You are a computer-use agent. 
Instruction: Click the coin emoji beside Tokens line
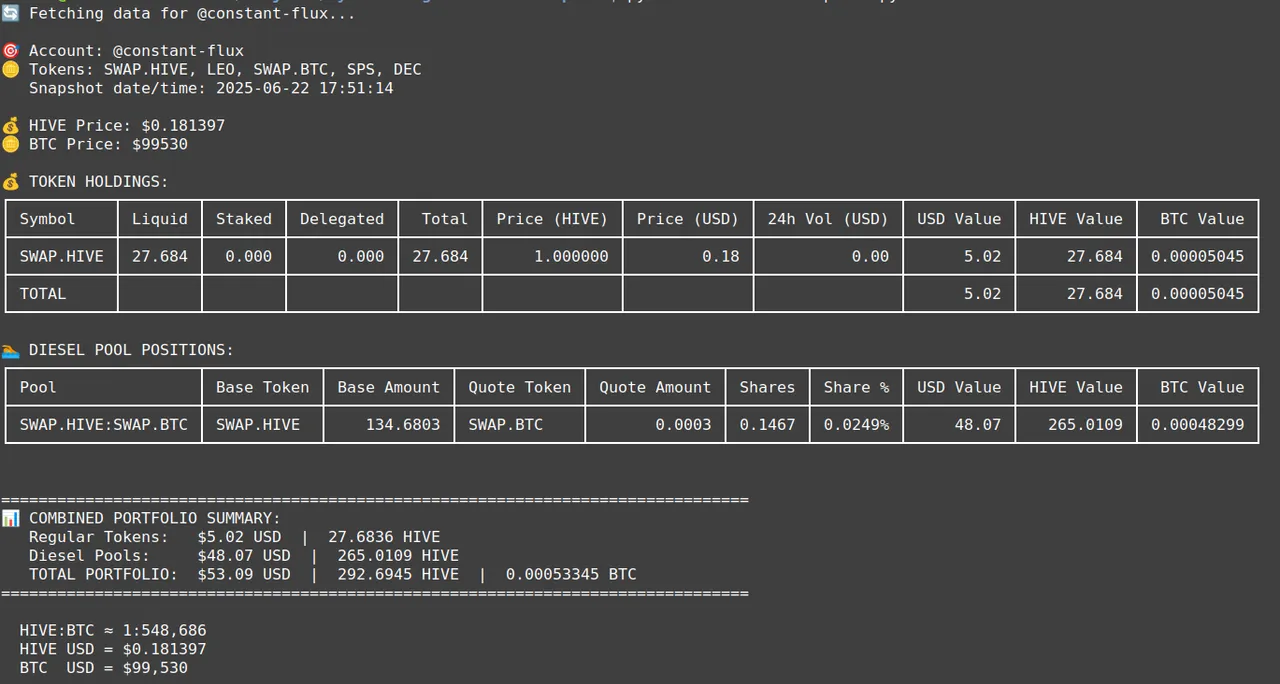point(10,69)
